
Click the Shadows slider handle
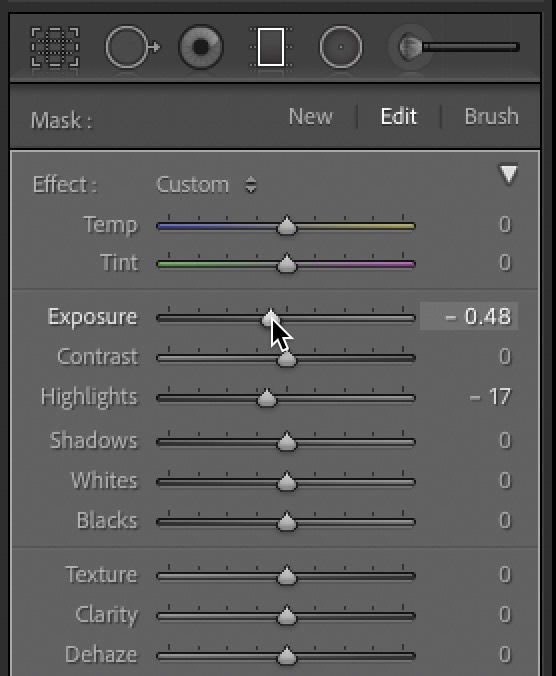(x=287, y=441)
